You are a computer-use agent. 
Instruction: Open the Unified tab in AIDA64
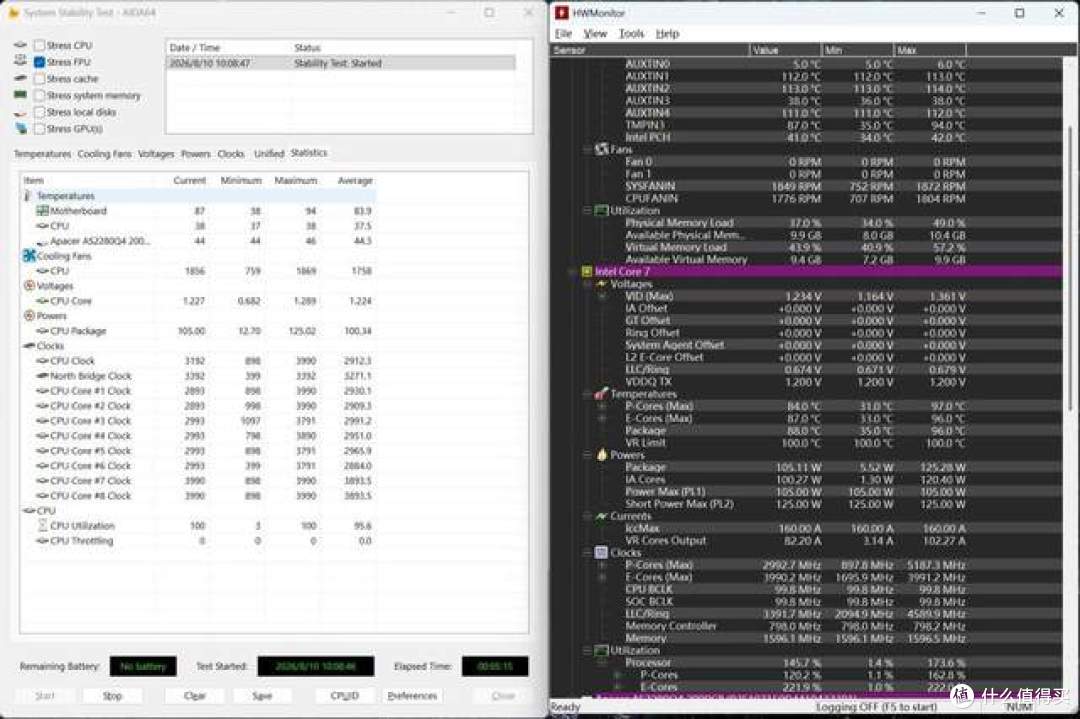[x=269, y=154]
